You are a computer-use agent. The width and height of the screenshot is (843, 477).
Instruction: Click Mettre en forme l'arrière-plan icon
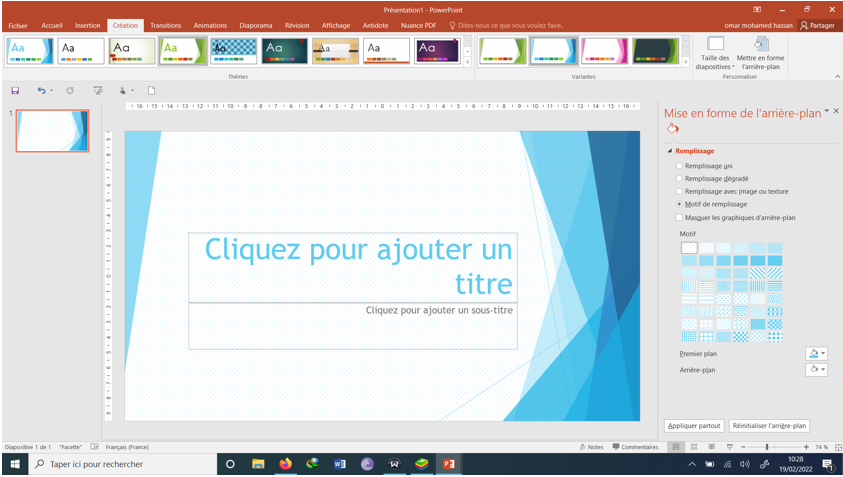click(x=760, y=50)
